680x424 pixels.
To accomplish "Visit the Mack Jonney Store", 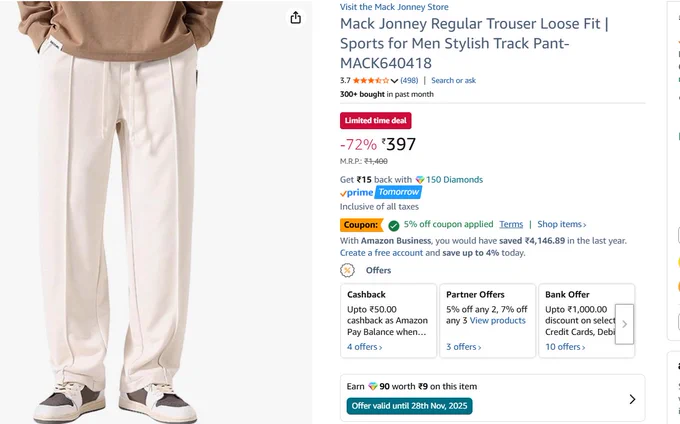I will click(x=394, y=7).
